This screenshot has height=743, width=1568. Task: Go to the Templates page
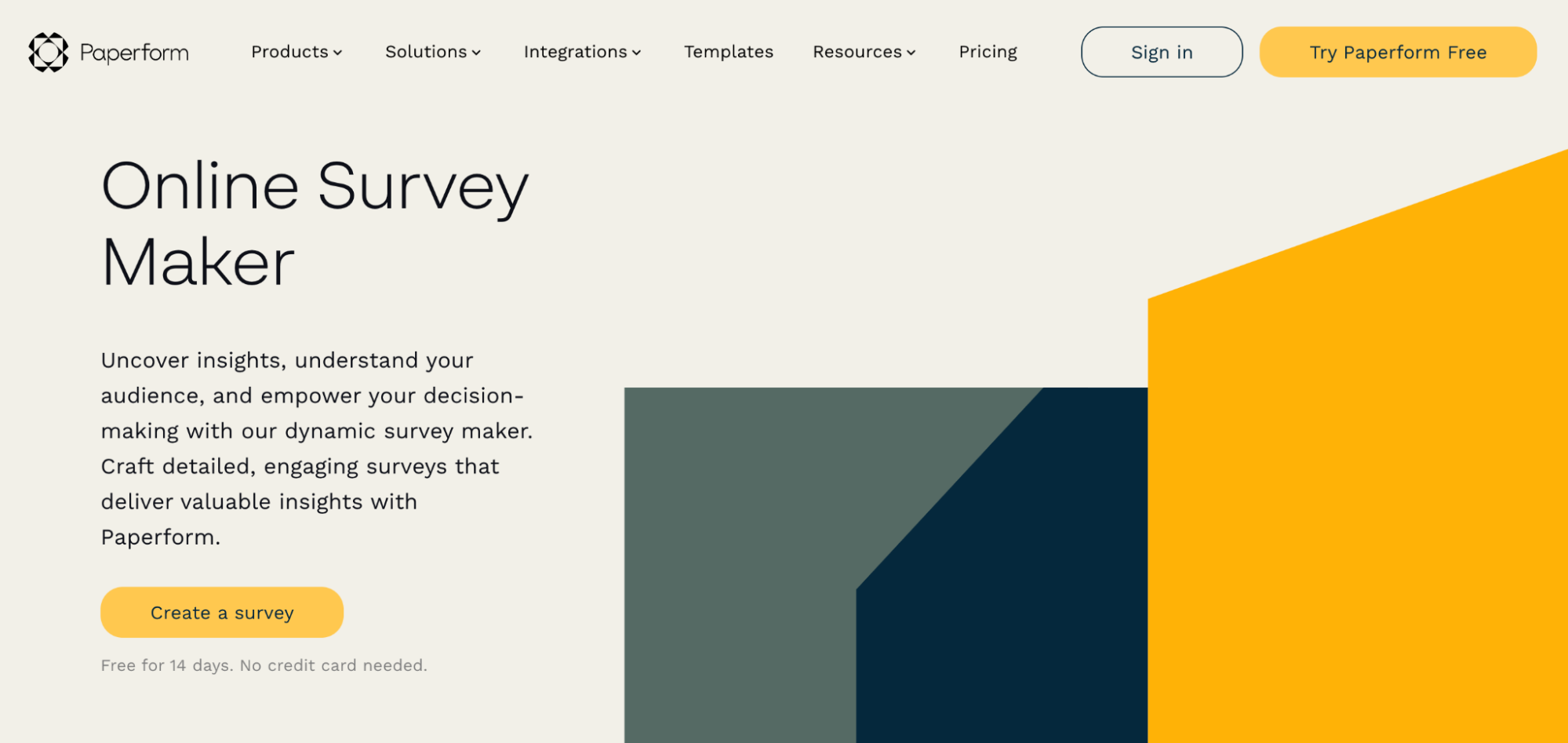[x=729, y=52]
